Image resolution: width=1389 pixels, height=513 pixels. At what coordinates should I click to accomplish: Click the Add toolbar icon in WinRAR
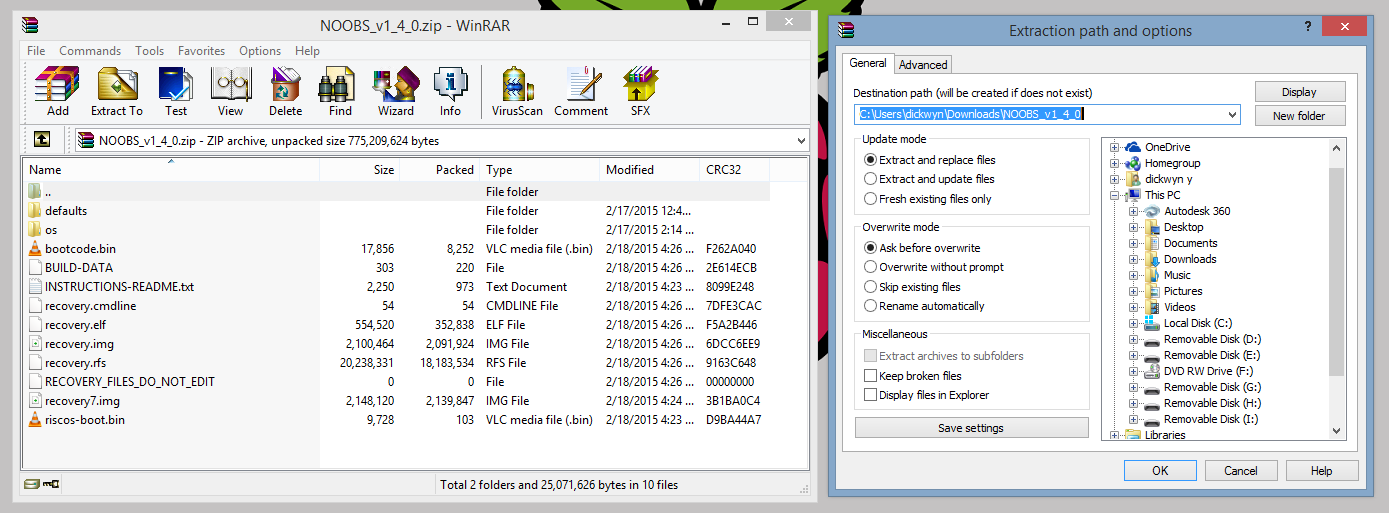click(58, 85)
